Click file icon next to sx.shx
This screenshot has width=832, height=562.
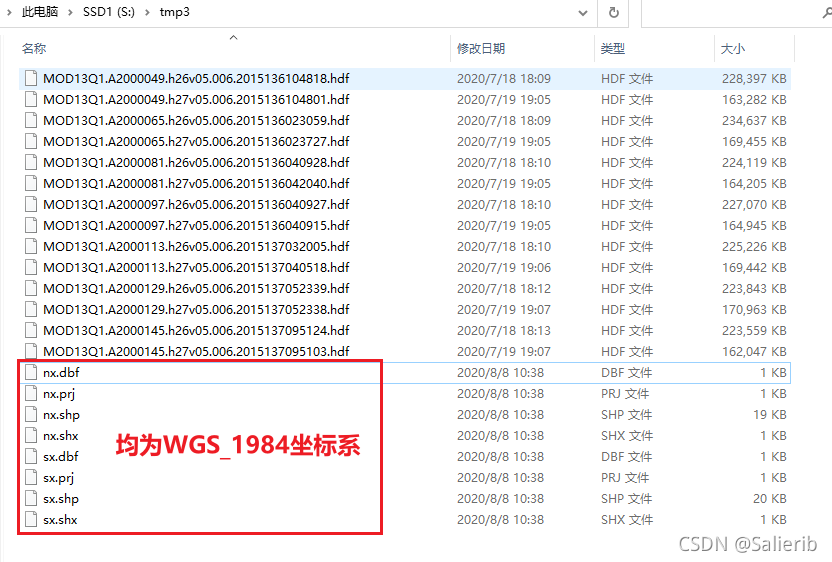point(31,520)
